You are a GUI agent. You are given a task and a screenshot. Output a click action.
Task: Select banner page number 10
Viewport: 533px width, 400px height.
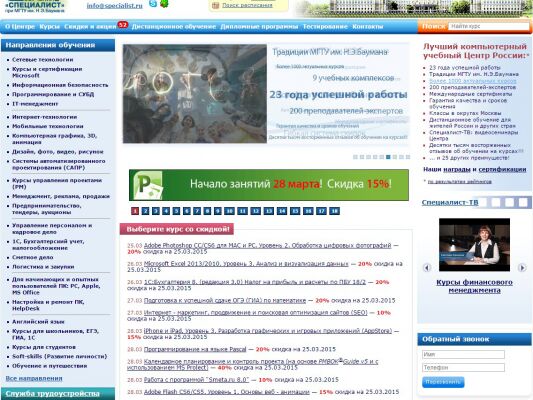(x=229, y=211)
